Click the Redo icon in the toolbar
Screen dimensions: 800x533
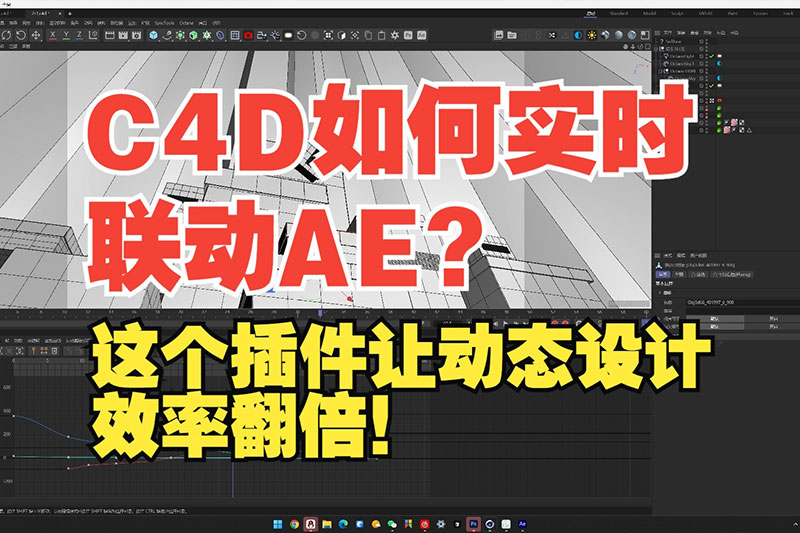coord(20,35)
